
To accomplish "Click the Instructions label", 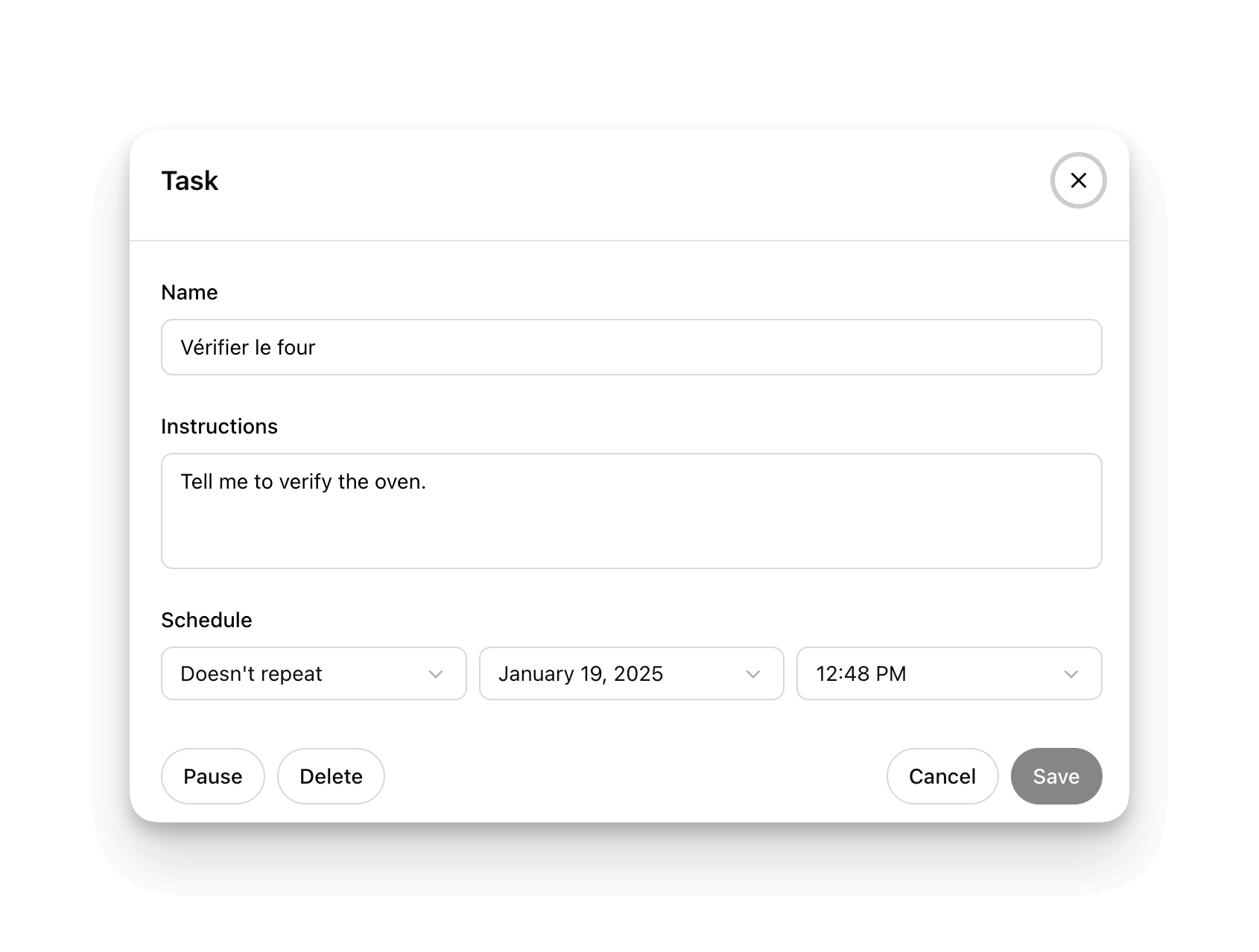I will pyautogui.click(x=219, y=426).
